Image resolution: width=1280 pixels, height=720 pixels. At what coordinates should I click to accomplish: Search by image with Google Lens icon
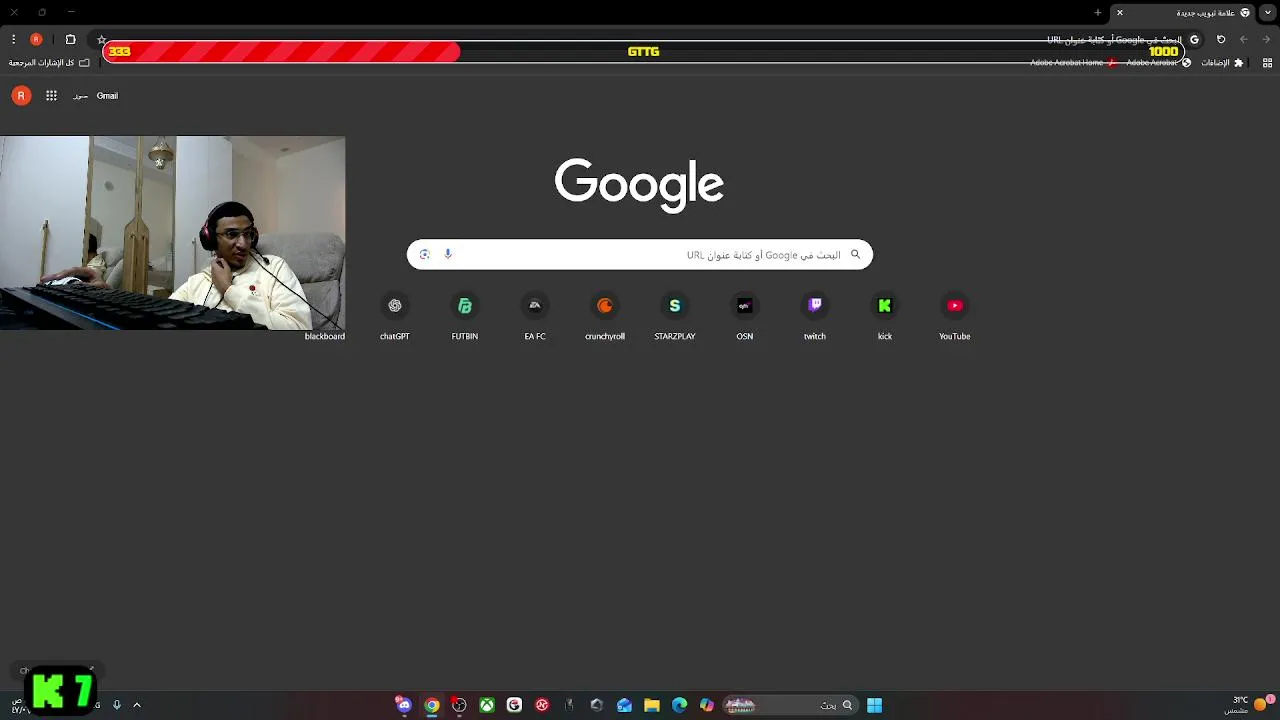click(424, 254)
